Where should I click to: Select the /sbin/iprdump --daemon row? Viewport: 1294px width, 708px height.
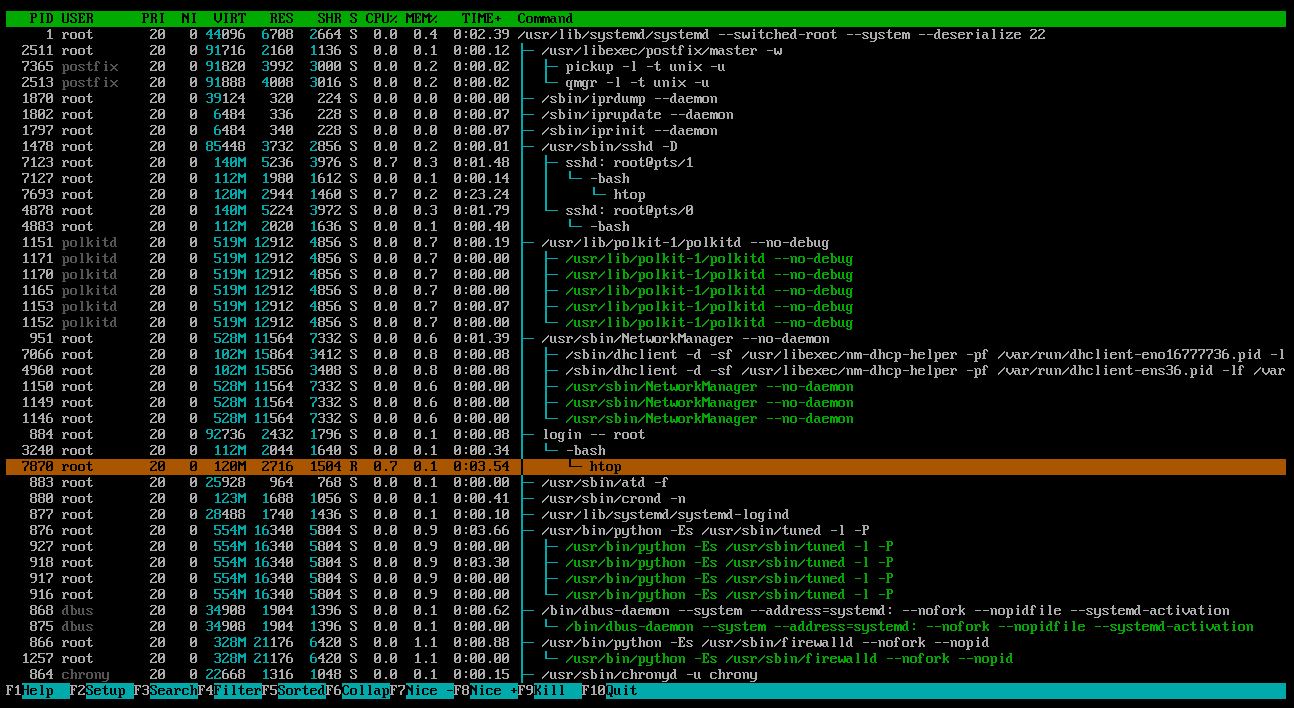click(645, 98)
